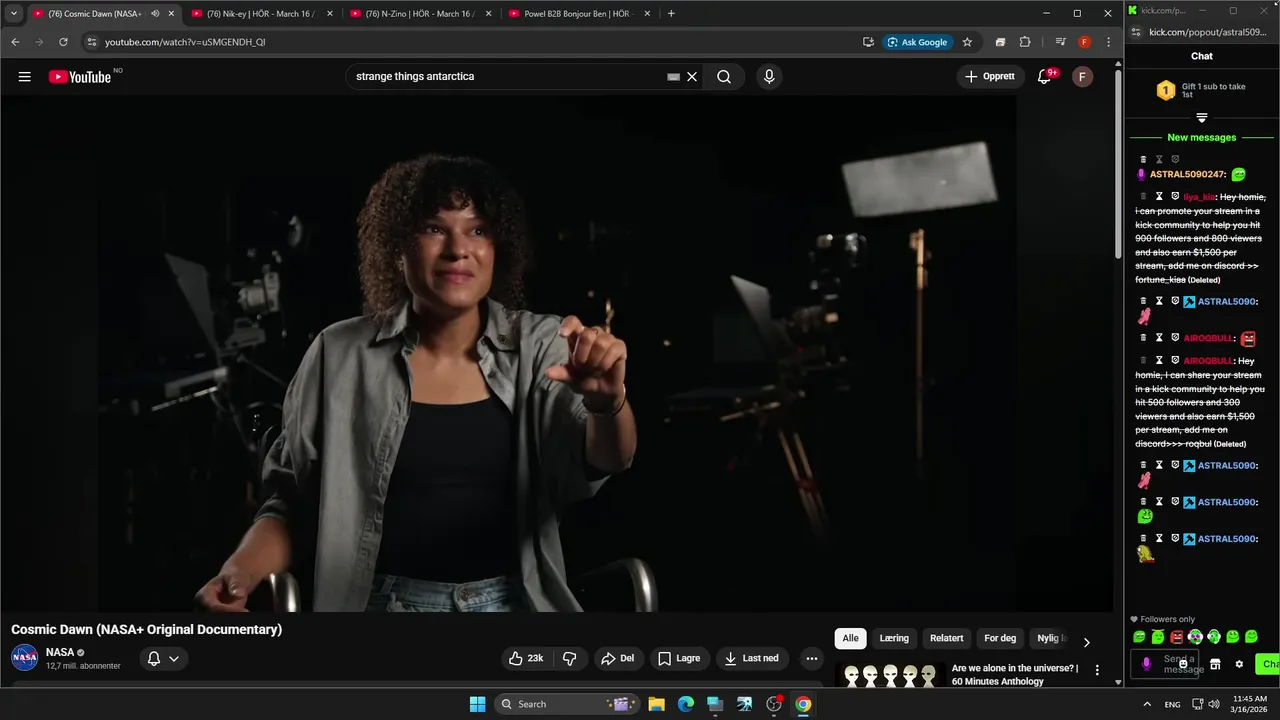
Task: Delete the message from ASTRAL5090247
Action: (x=1144, y=159)
